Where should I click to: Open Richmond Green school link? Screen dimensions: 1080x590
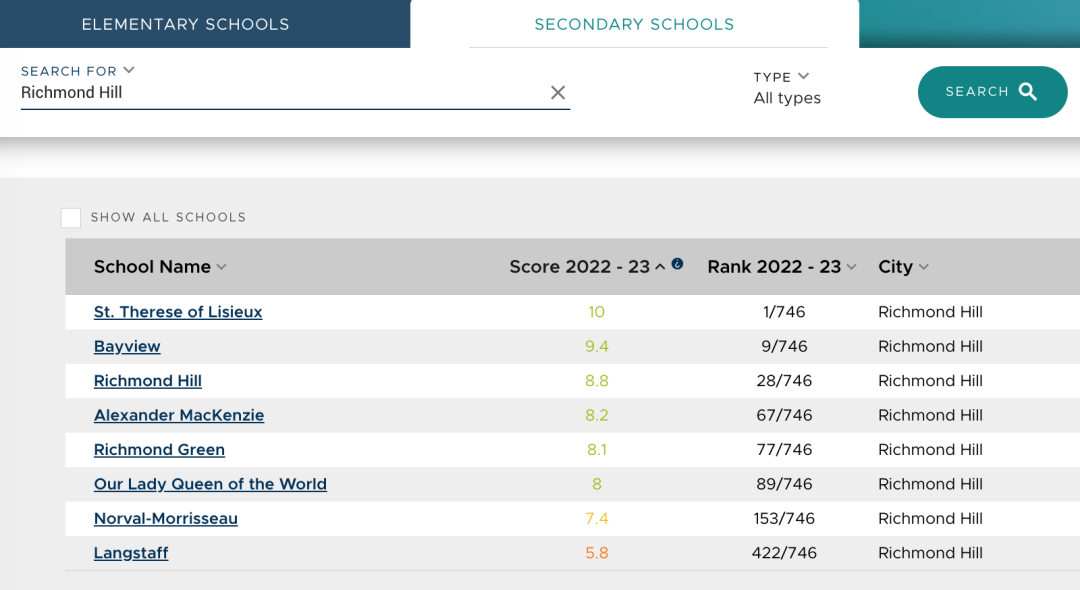coord(159,450)
